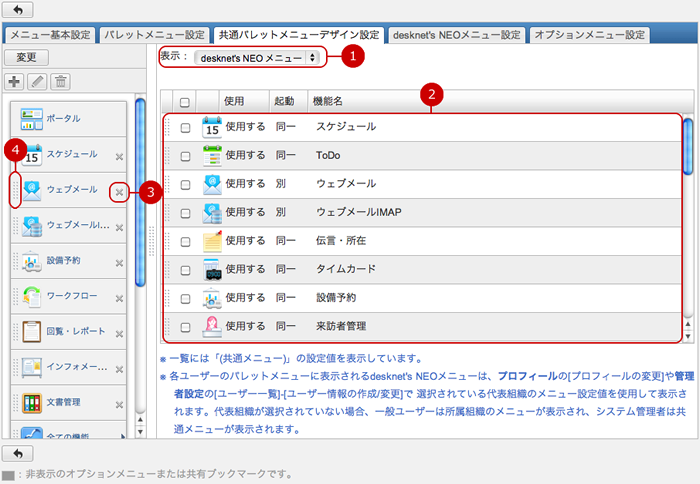Select ウェブメール item in left palette

coord(69,190)
